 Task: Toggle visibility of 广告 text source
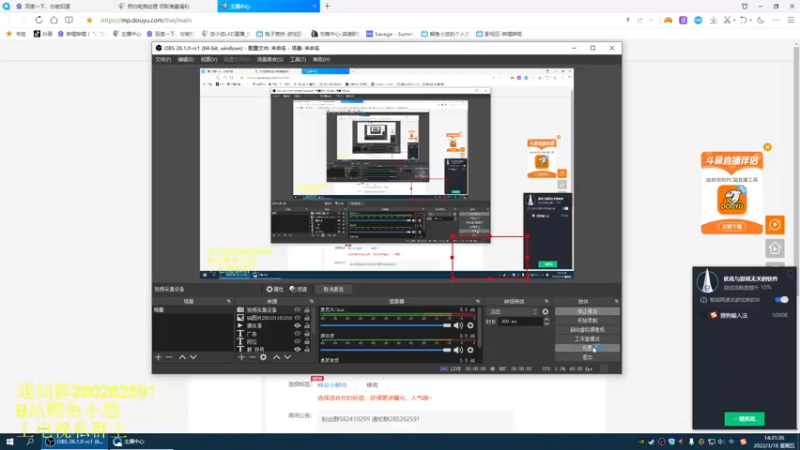[x=297, y=334]
